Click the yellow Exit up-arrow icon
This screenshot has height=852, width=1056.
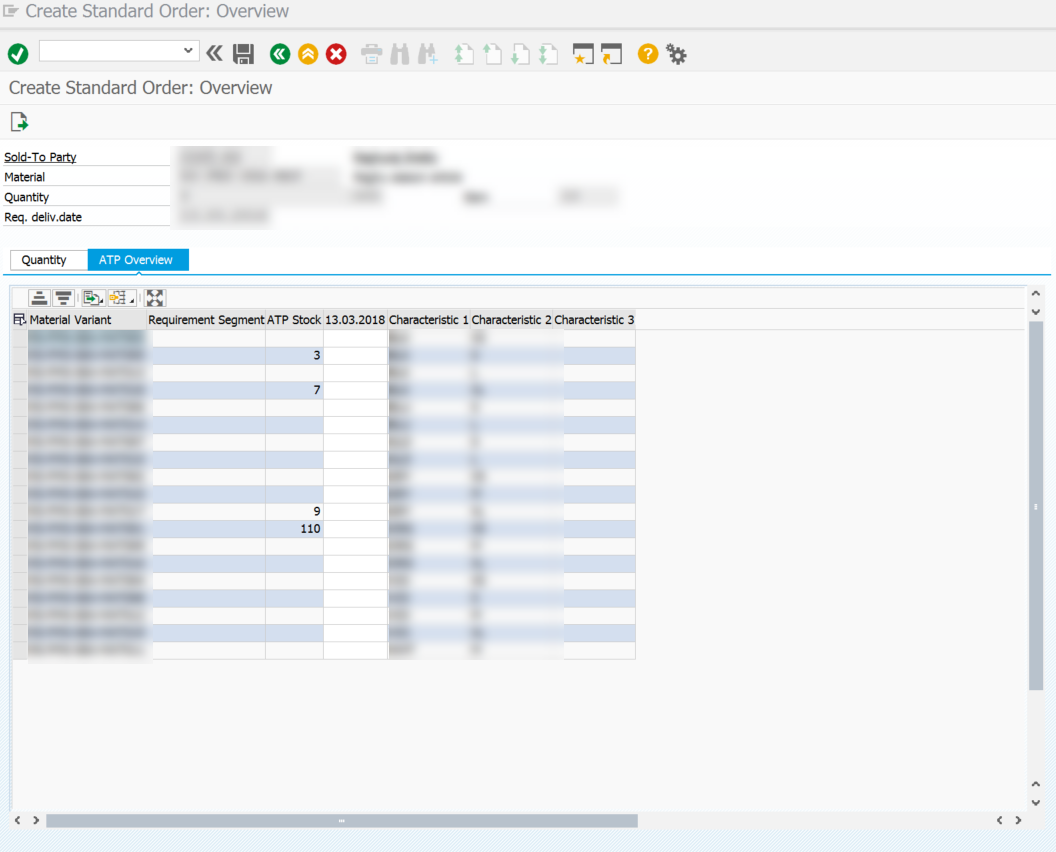click(308, 54)
